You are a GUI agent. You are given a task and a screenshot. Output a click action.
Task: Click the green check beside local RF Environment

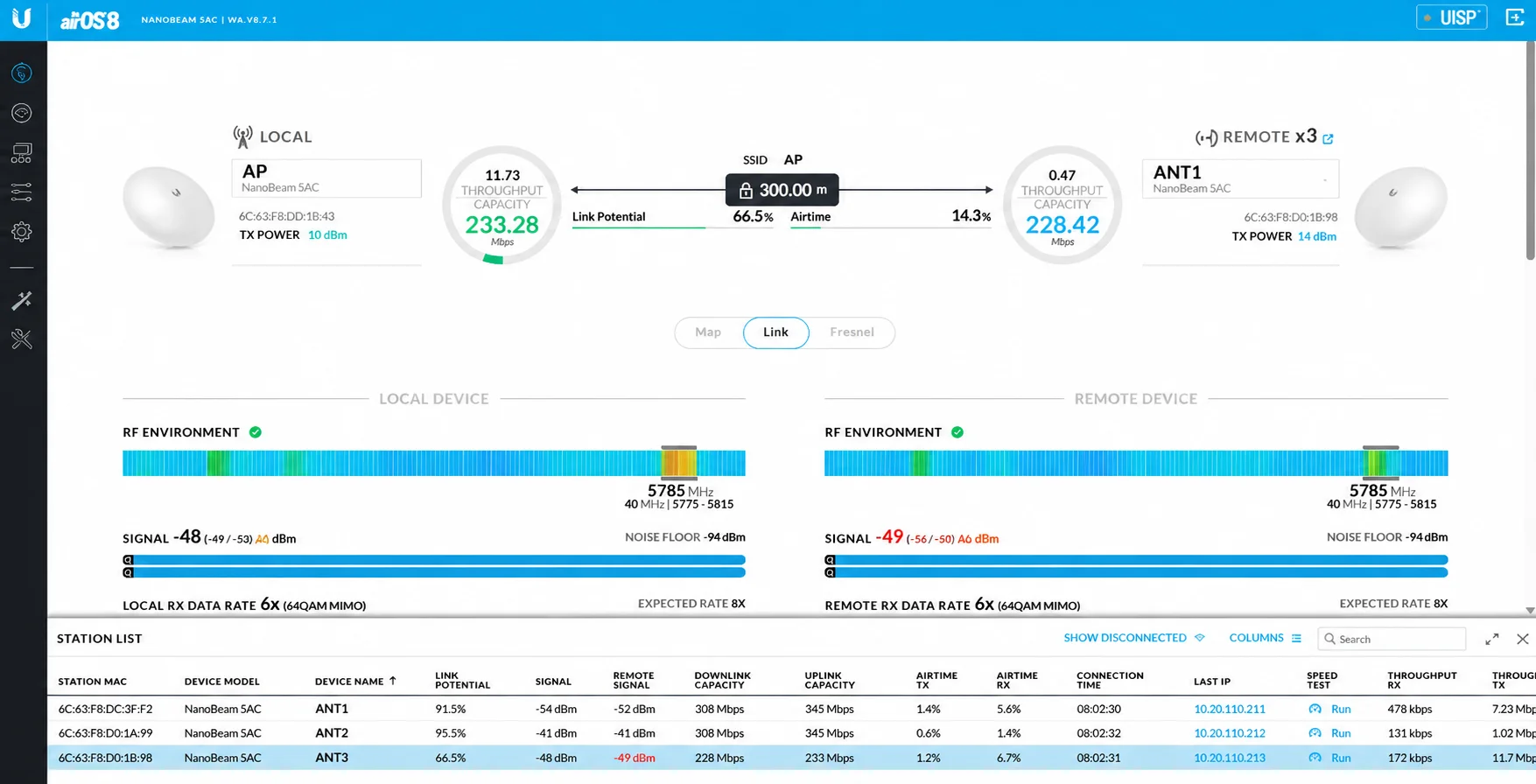pos(256,432)
